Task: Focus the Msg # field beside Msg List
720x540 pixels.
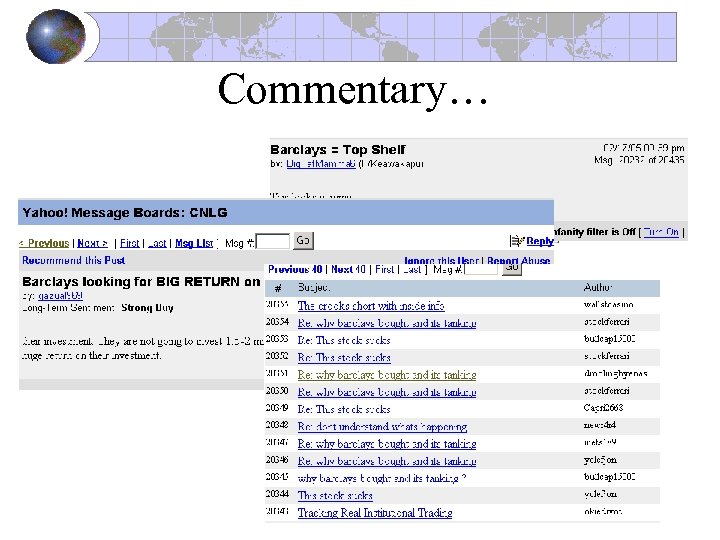Action: (x=273, y=242)
